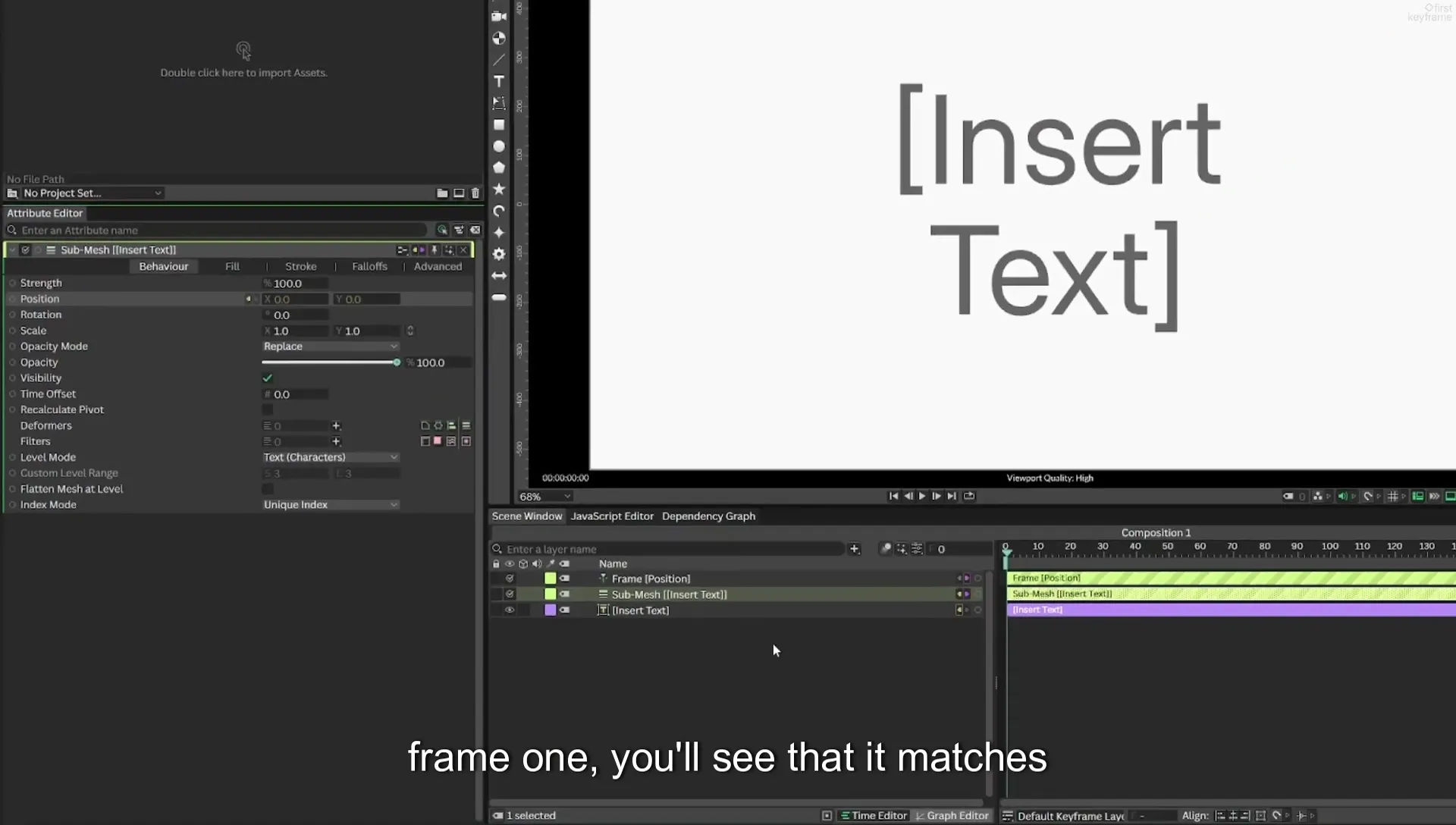Image resolution: width=1456 pixels, height=825 pixels.
Task: Select the Super Ellipse shape tool
Action: click(499, 232)
